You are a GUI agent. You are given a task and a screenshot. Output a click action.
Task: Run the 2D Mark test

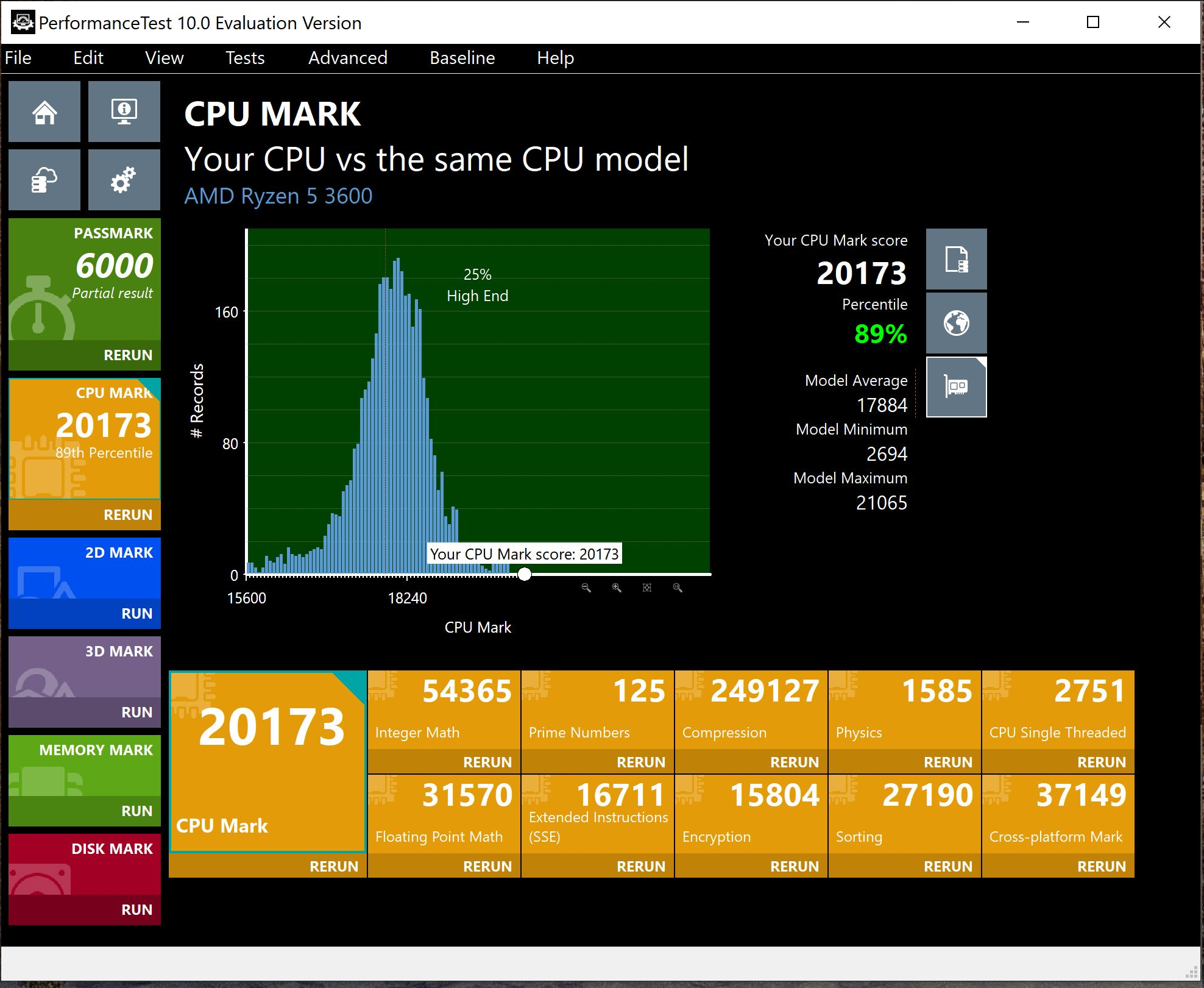point(136,614)
